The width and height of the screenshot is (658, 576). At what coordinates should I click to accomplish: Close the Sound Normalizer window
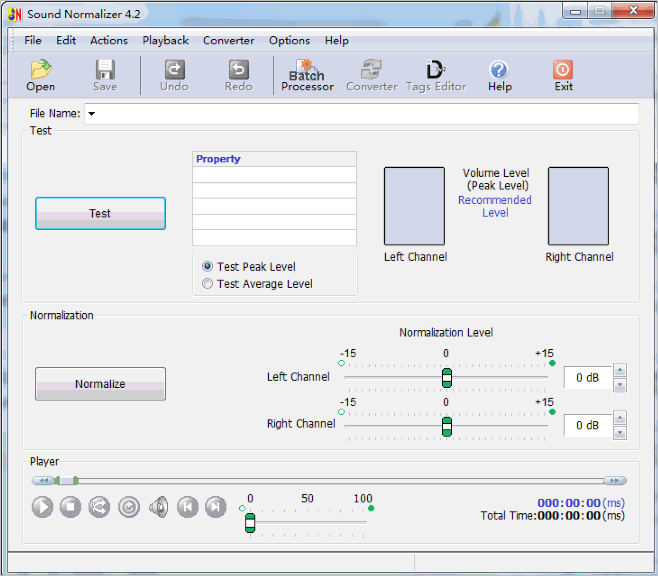click(x=633, y=11)
